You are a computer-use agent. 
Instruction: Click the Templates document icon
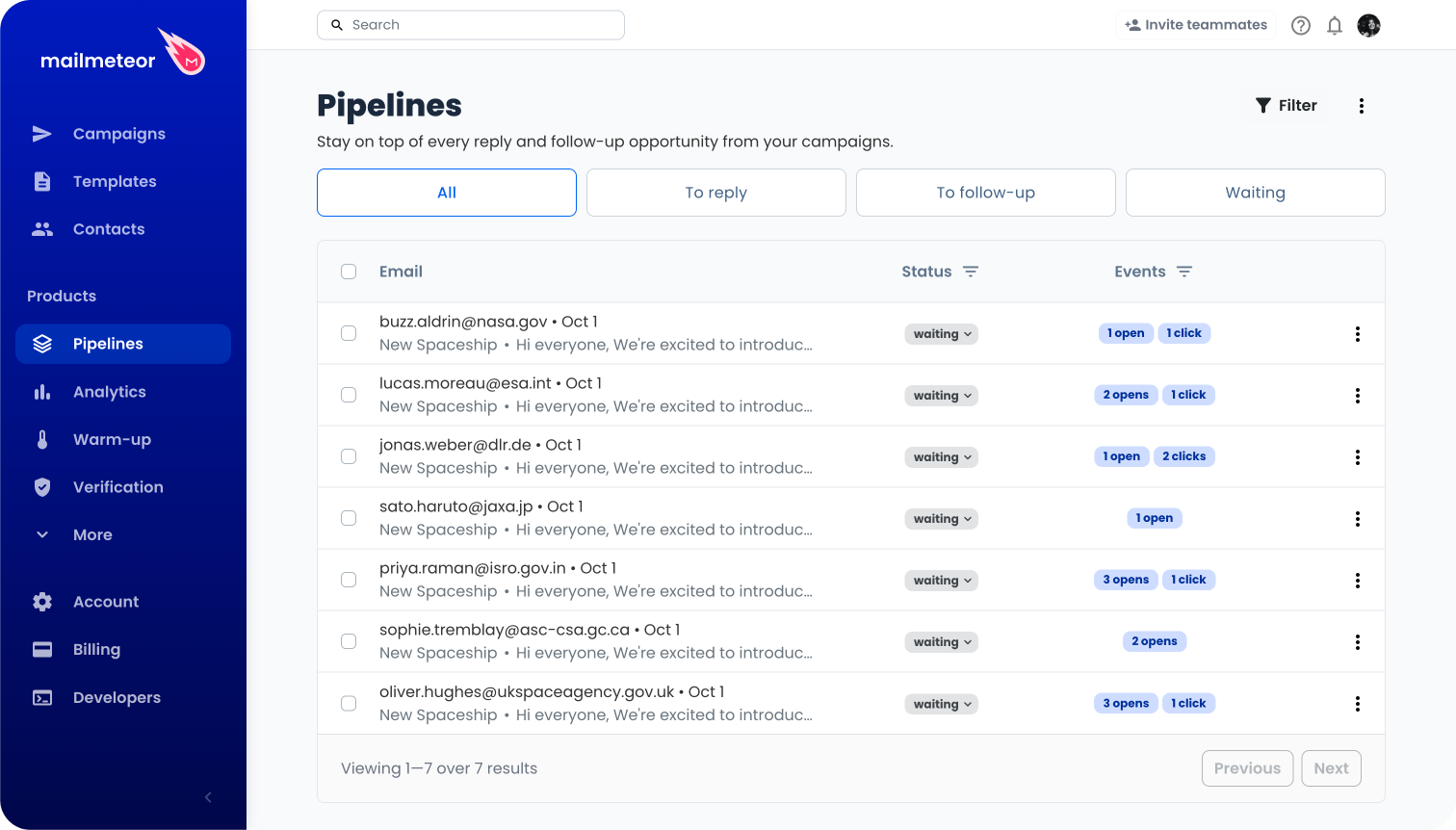(41, 181)
